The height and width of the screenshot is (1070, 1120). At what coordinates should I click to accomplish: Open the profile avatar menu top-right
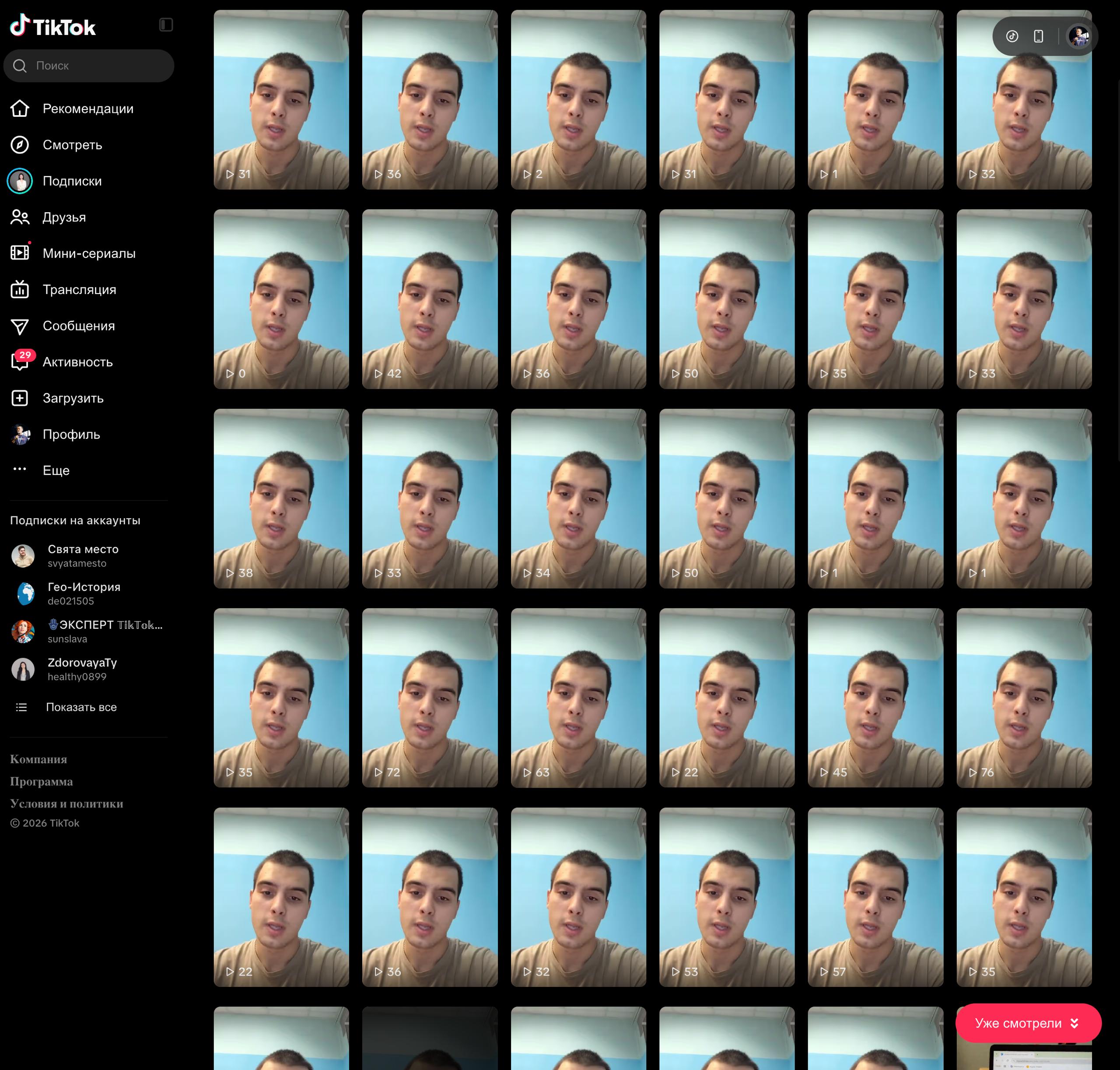click(1079, 36)
